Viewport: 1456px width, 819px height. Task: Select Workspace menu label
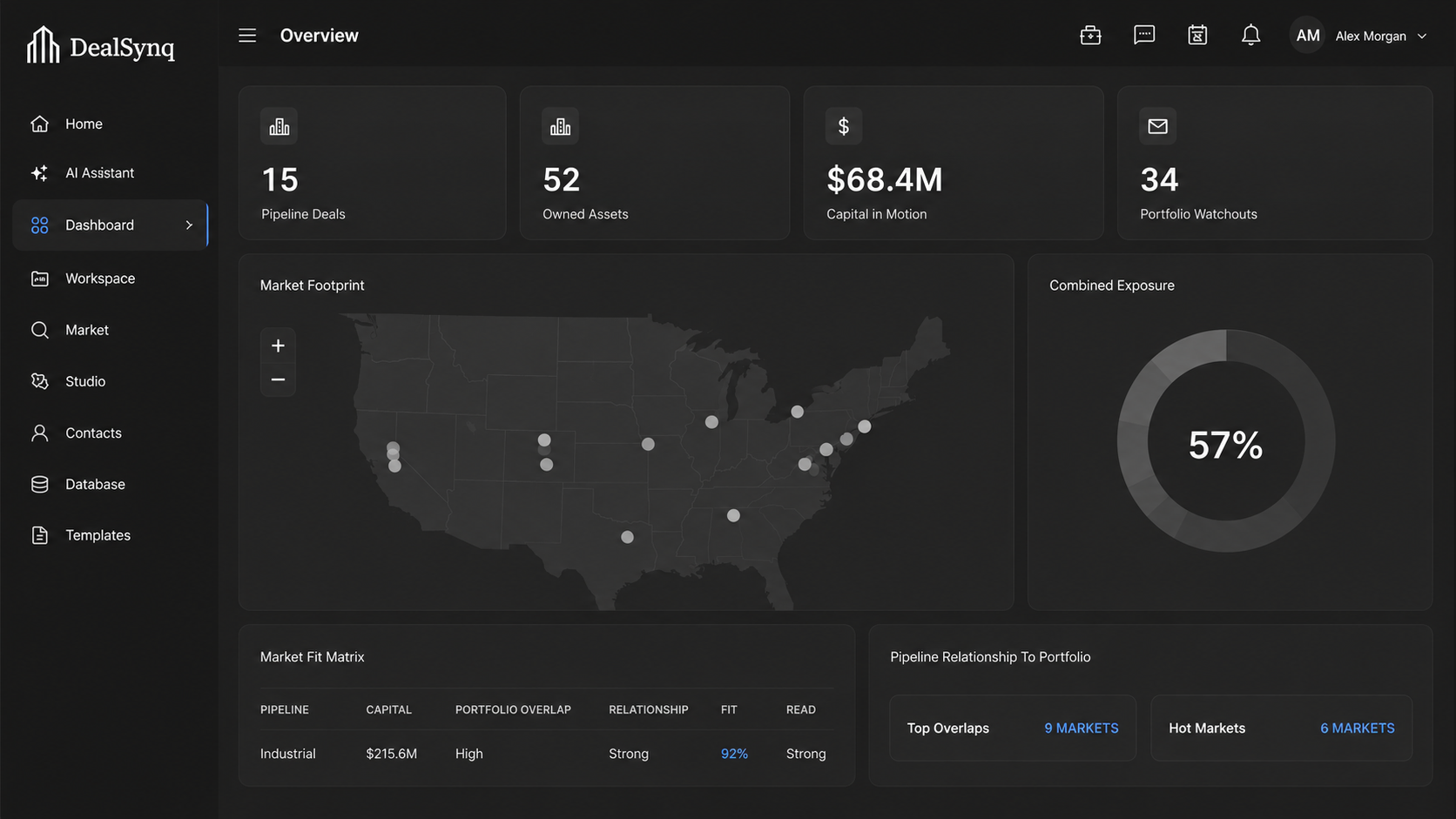pyautogui.click(x=100, y=279)
